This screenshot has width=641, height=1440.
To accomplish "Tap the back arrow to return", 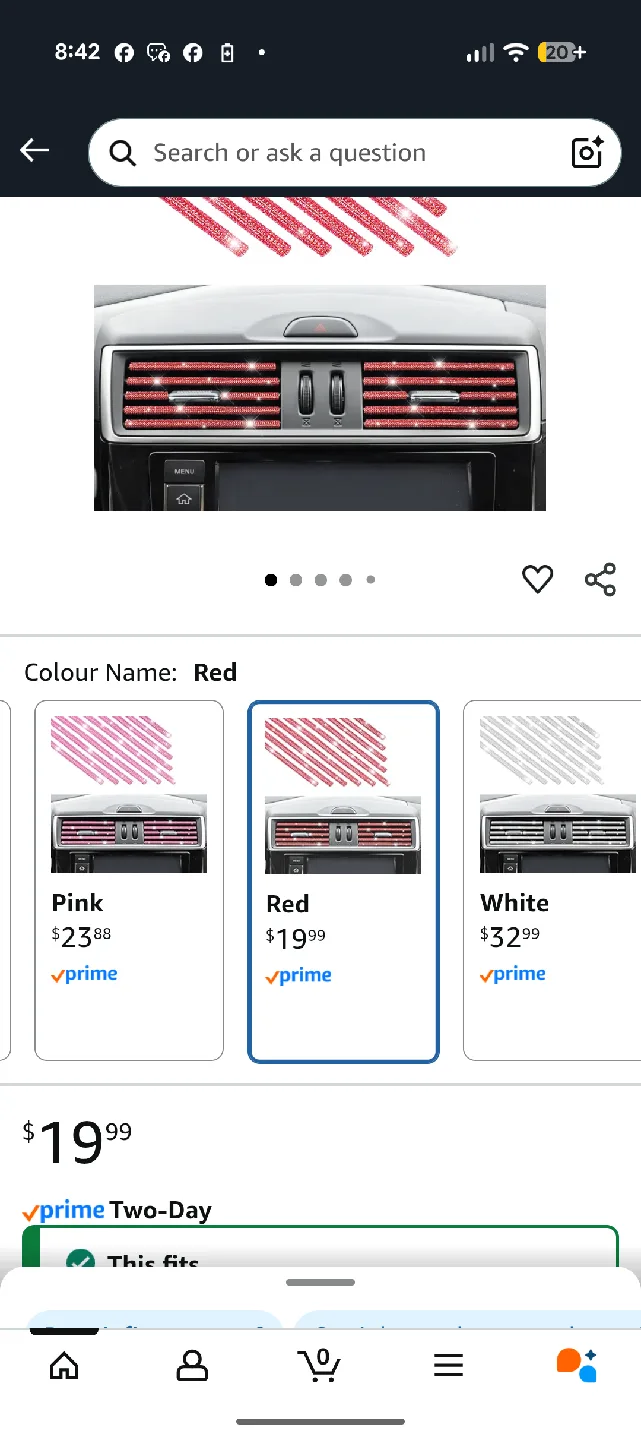I will [35, 150].
